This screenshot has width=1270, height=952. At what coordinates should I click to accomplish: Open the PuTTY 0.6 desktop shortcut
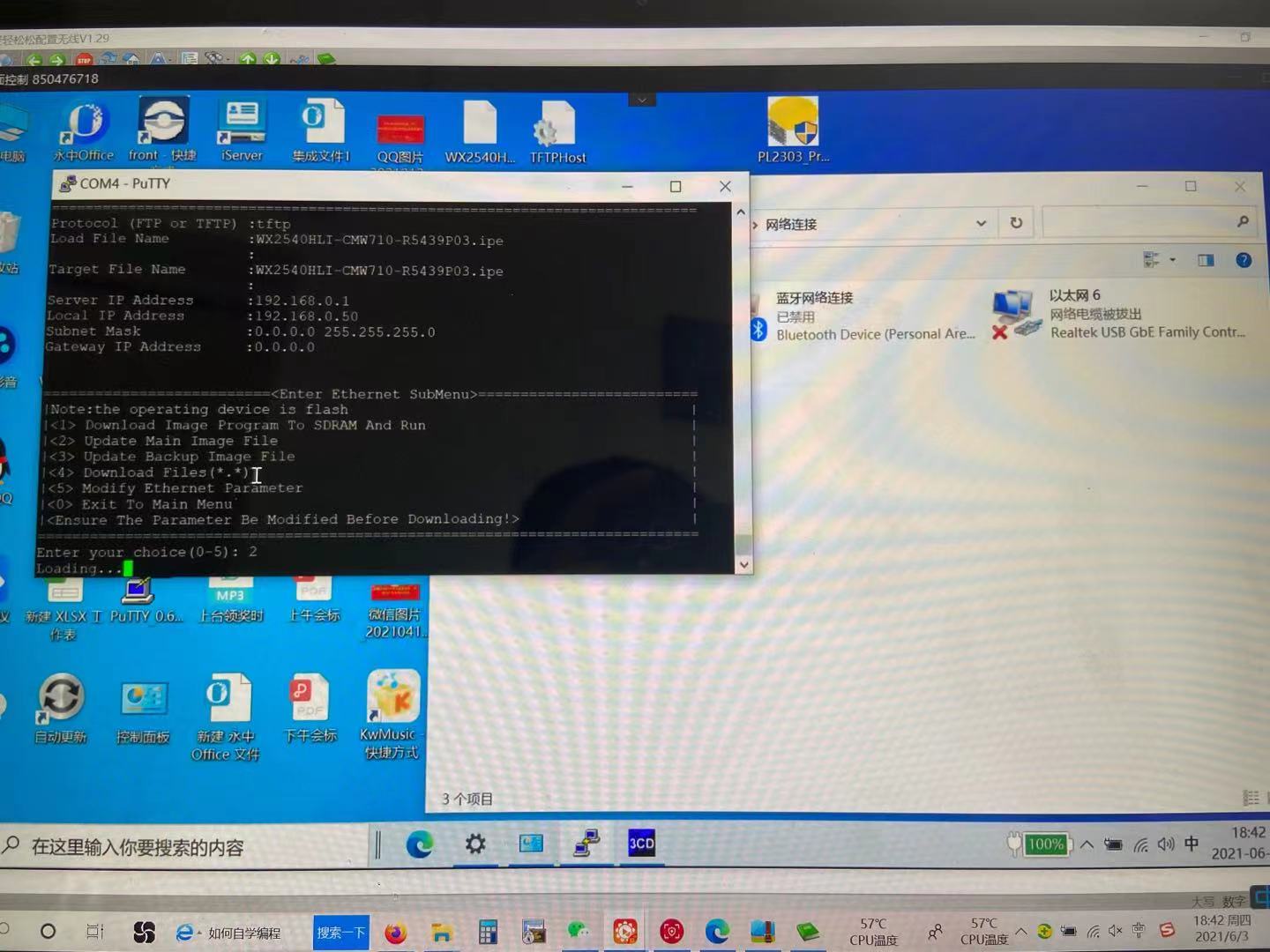click(145, 601)
